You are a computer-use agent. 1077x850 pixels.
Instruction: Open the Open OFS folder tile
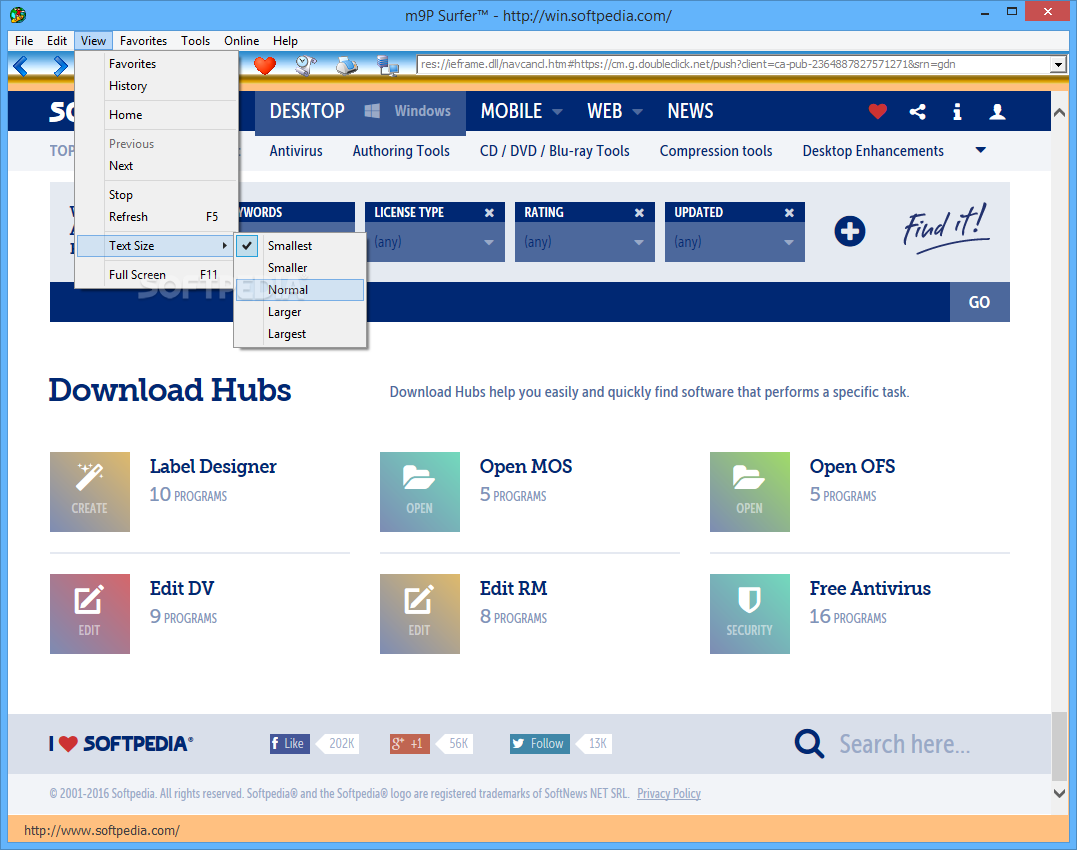(x=749, y=492)
